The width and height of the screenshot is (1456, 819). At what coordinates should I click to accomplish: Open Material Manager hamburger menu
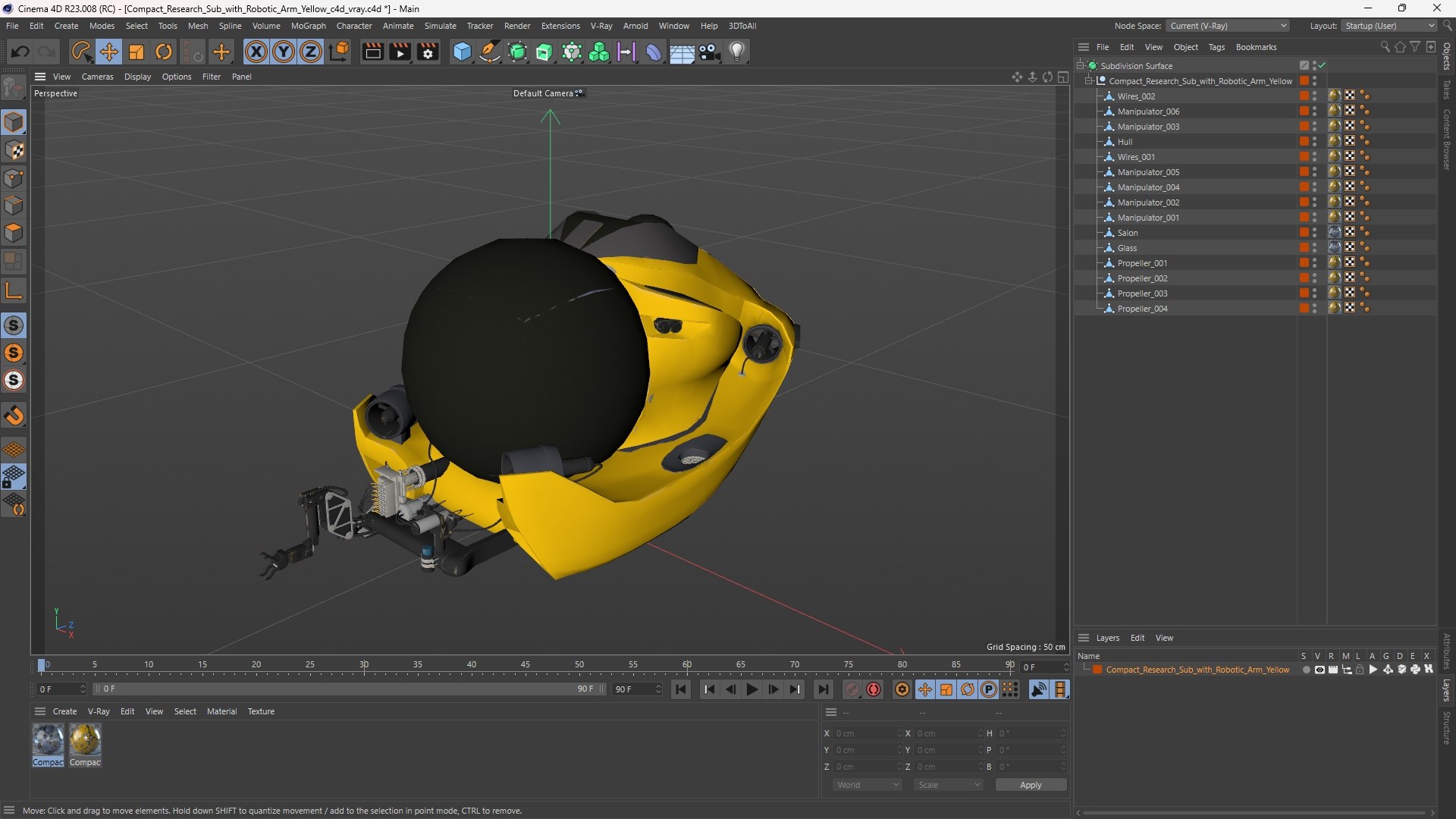point(40,711)
